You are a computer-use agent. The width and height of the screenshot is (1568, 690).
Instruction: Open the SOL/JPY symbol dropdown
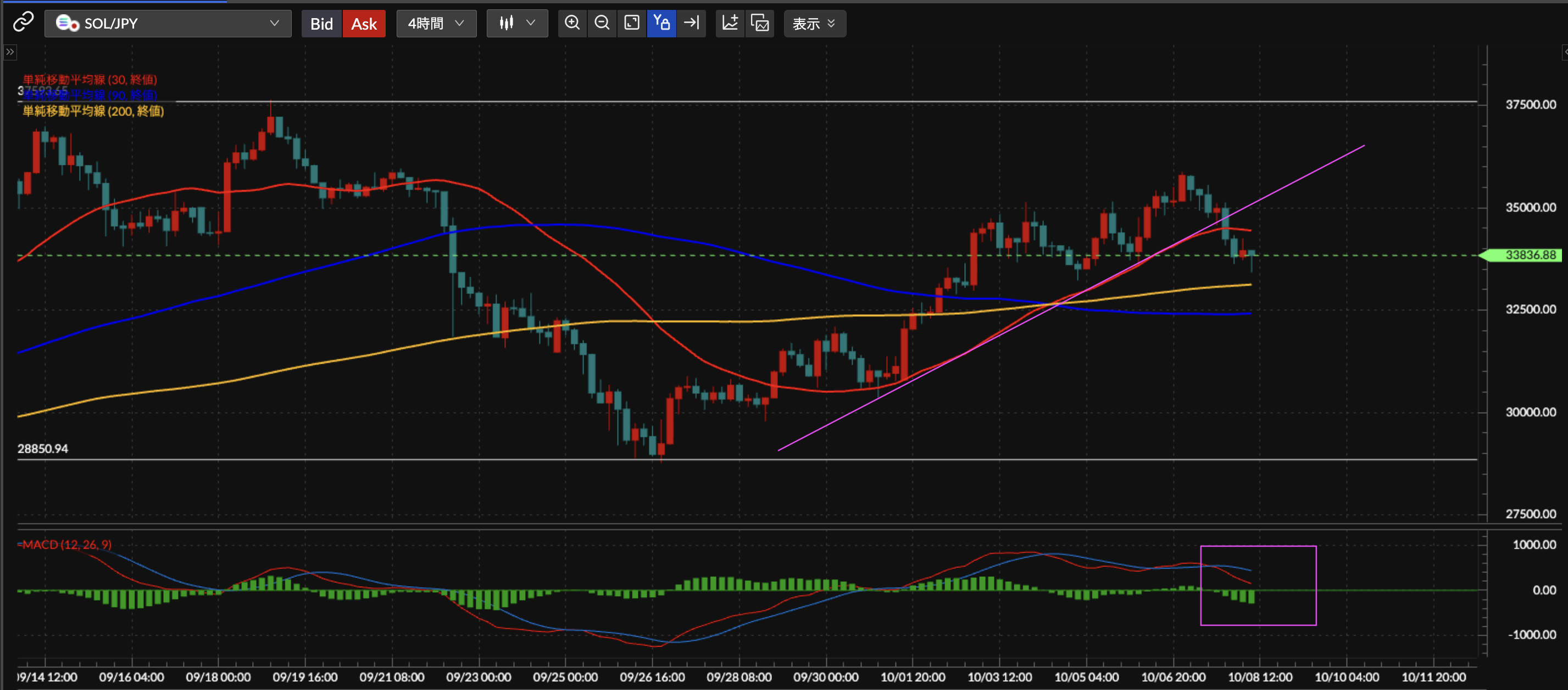[x=168, y=24]
